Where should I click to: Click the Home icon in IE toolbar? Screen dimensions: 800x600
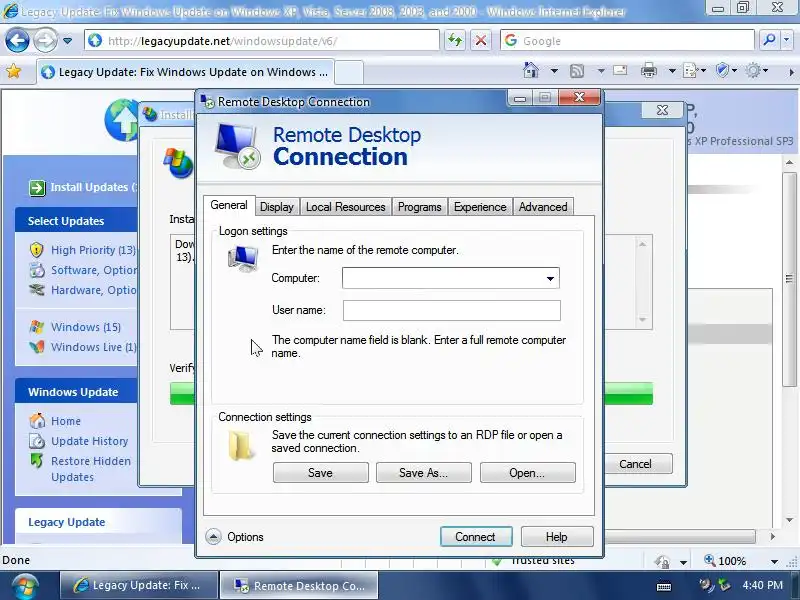click(531, 70)
